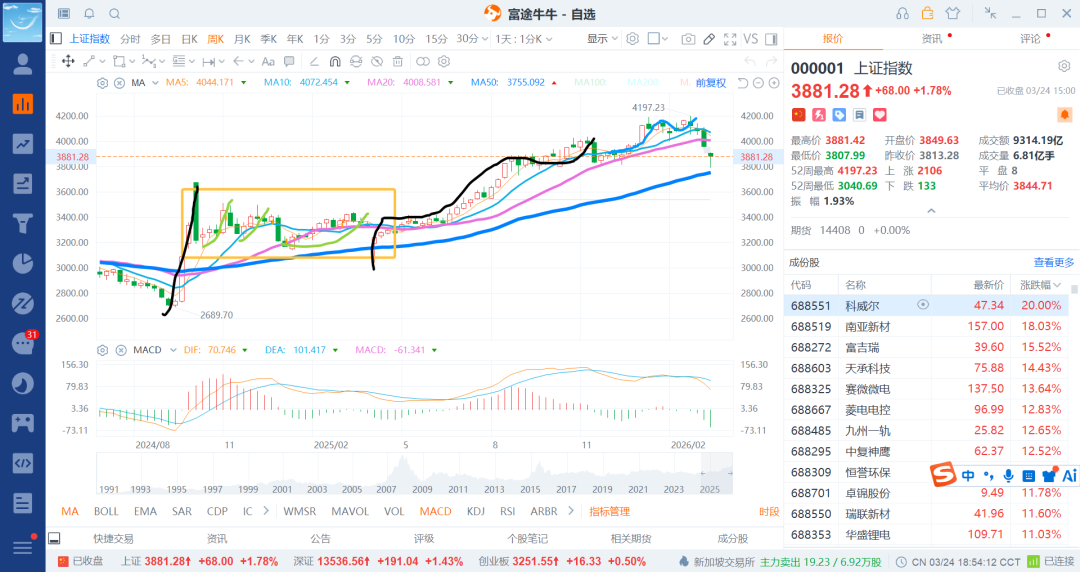Open the line-chart markets icon in the sidebar
Image resolution: width=1080 pixels, height=572 pixels.
tap(23, 144)
